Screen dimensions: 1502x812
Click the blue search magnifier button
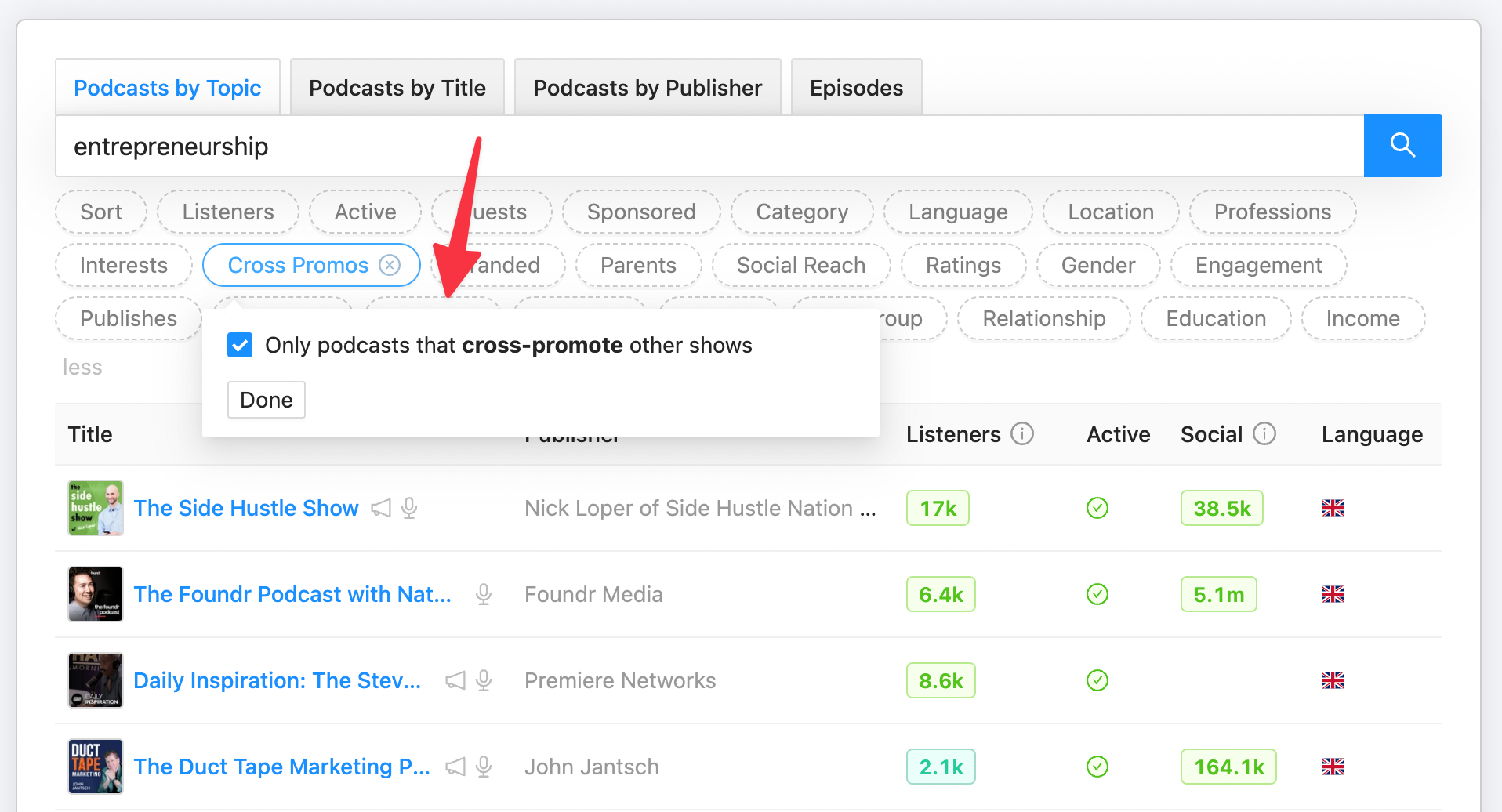pyautogui.click(x=1402, y=146)
